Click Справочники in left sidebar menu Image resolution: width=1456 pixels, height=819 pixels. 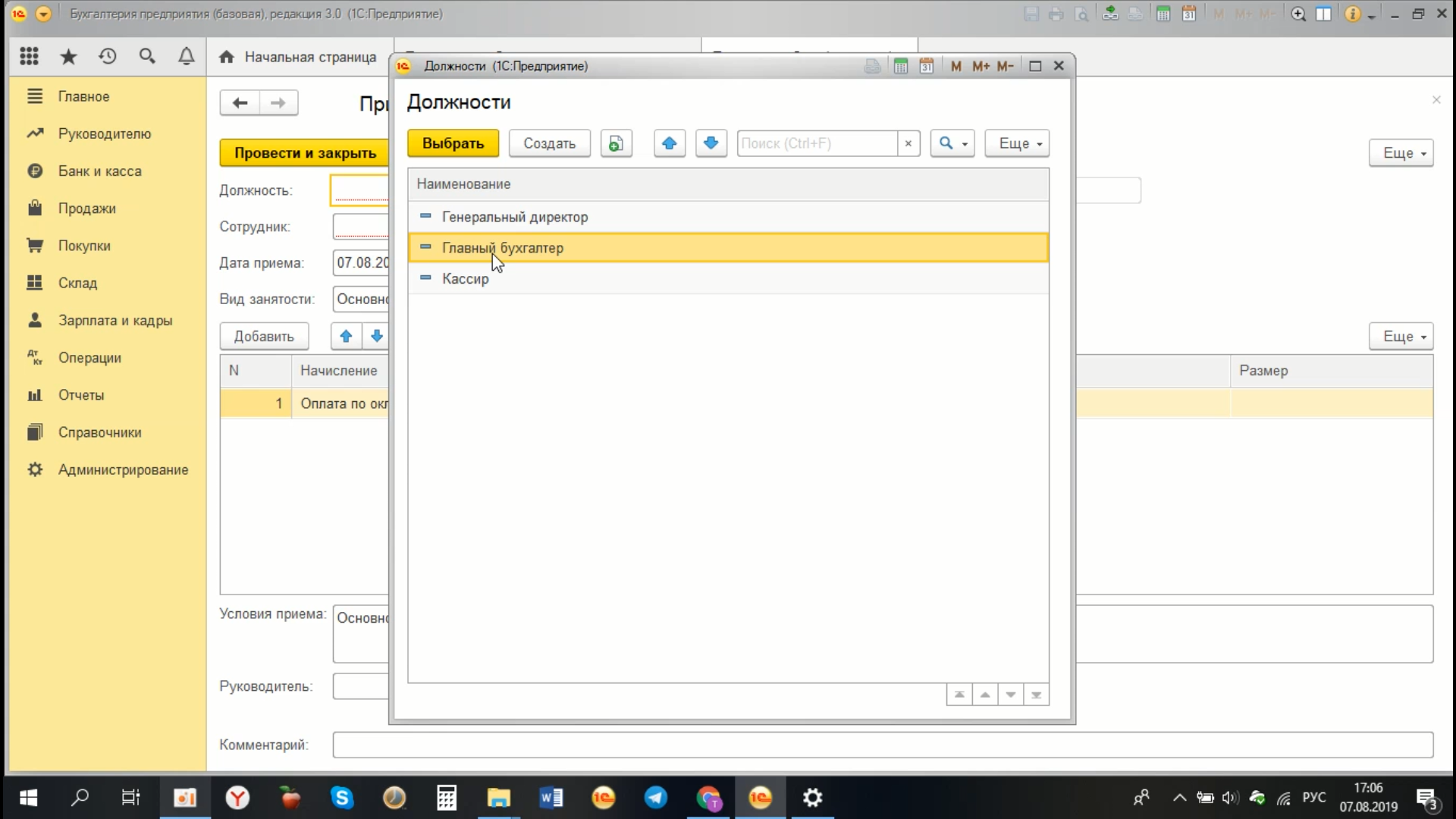[x=100, y=432]
